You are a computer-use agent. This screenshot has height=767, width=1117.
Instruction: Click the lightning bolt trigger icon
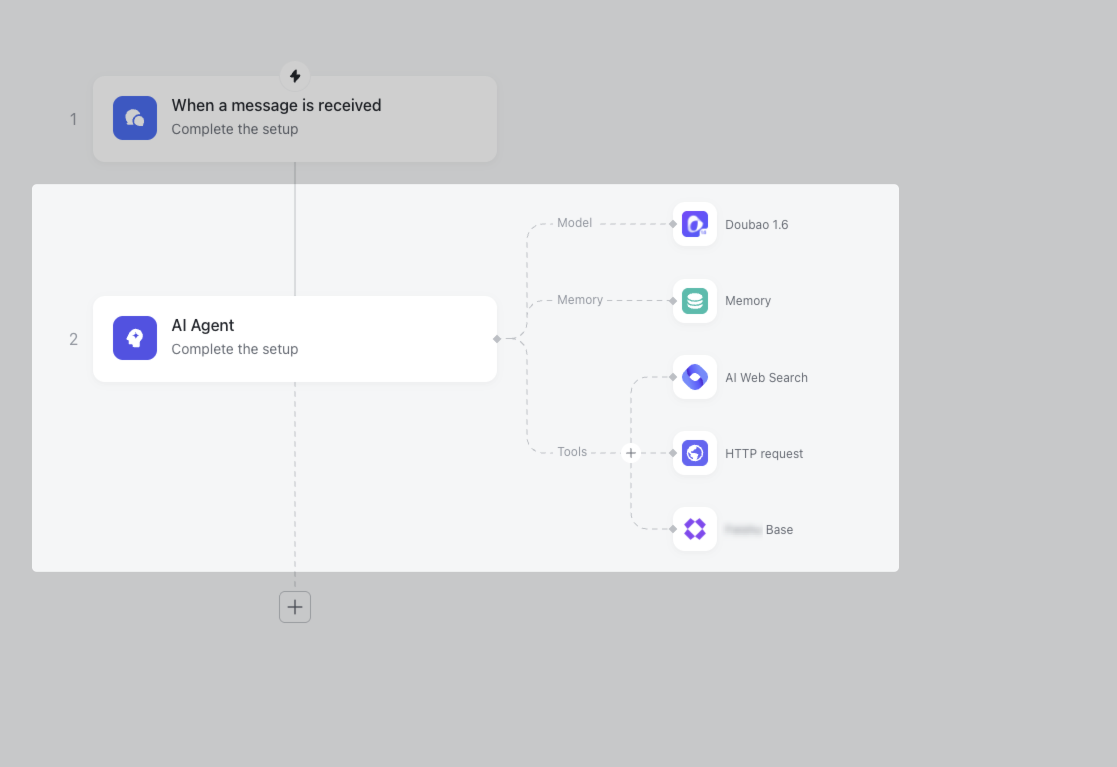(295, 76)
